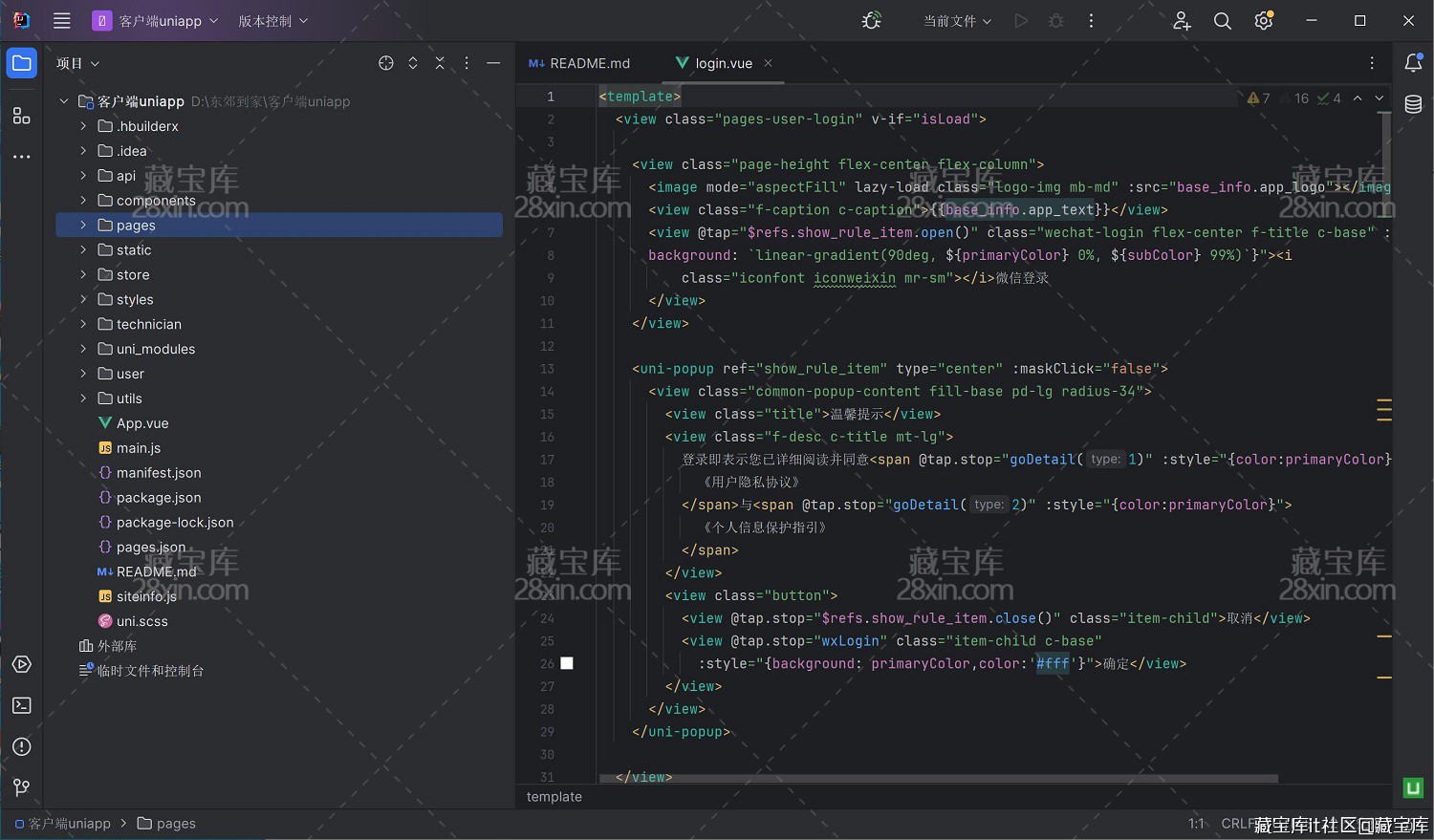Expand the components folder
The image size is (1434, 840).
(83, 201)
